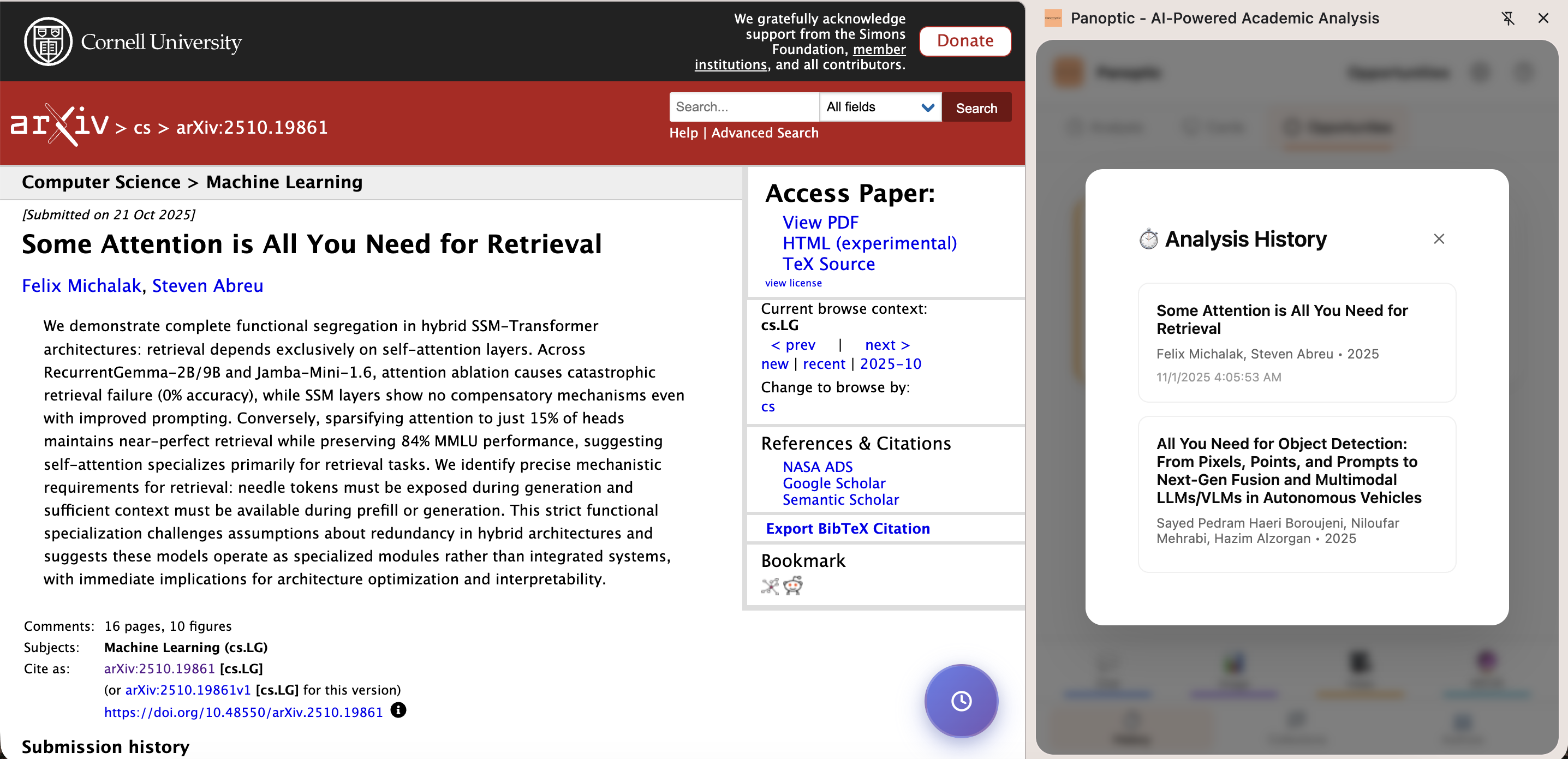Click the Panoptic extension logo icon

coord(1053,18)
